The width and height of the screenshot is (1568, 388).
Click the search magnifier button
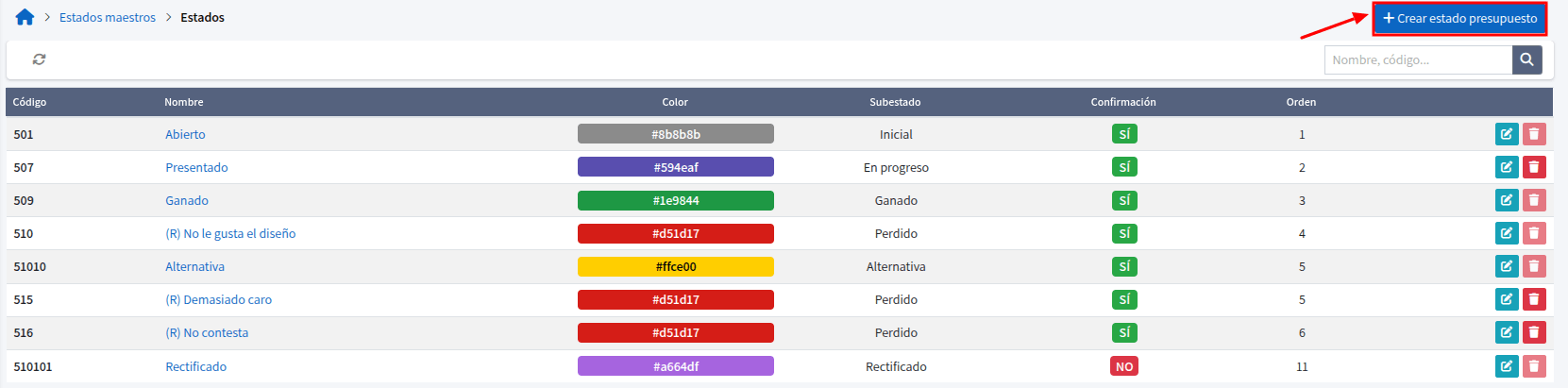1526,59
